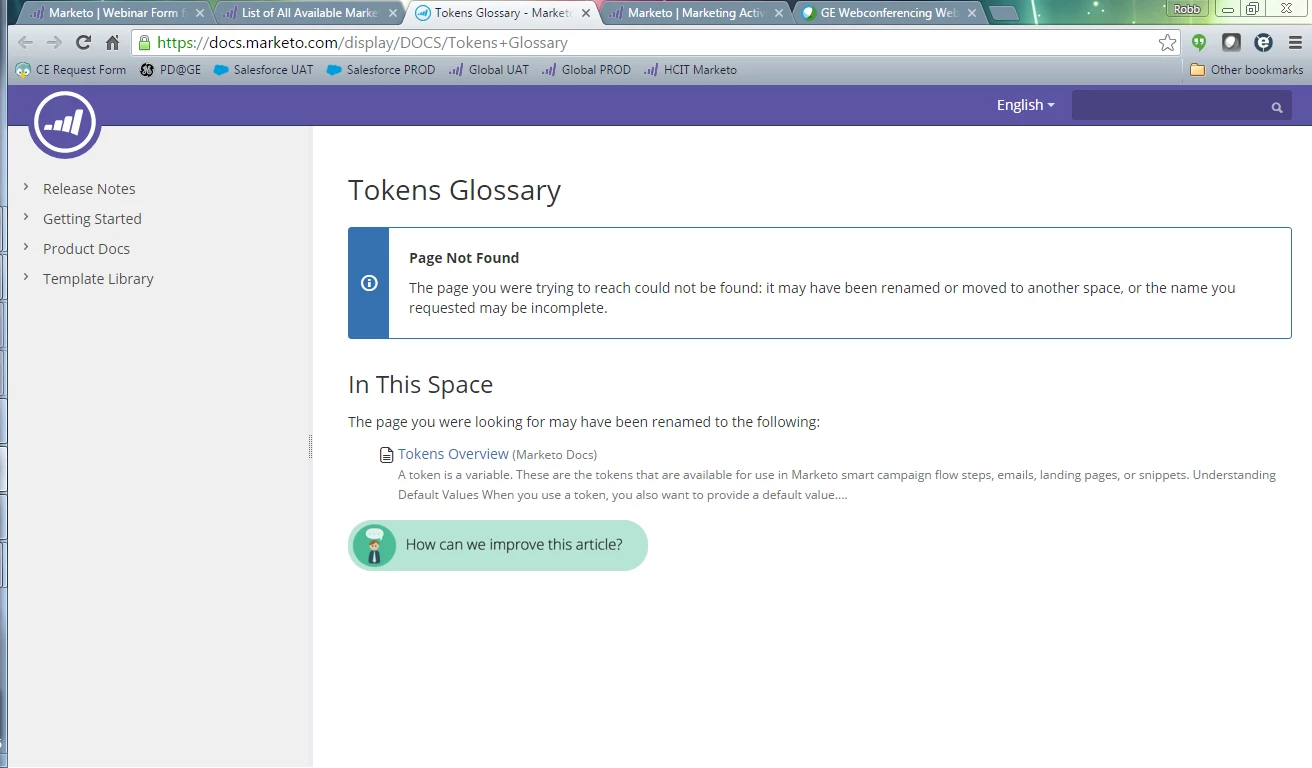Click the Marketo logo icon
This screenshot has width=1312, height=768.
coord(65,123)
